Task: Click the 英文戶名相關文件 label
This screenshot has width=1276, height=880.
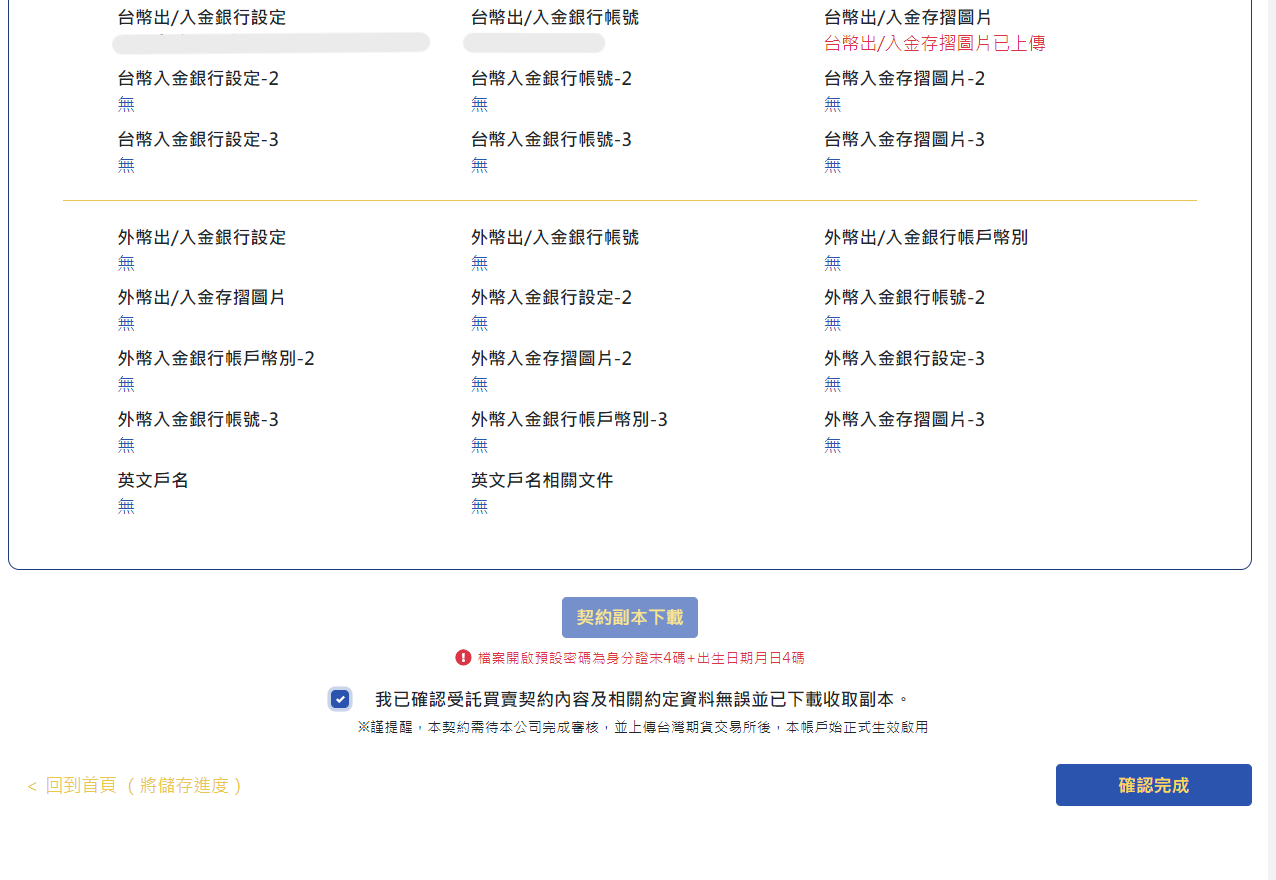Action: point(542,481)
